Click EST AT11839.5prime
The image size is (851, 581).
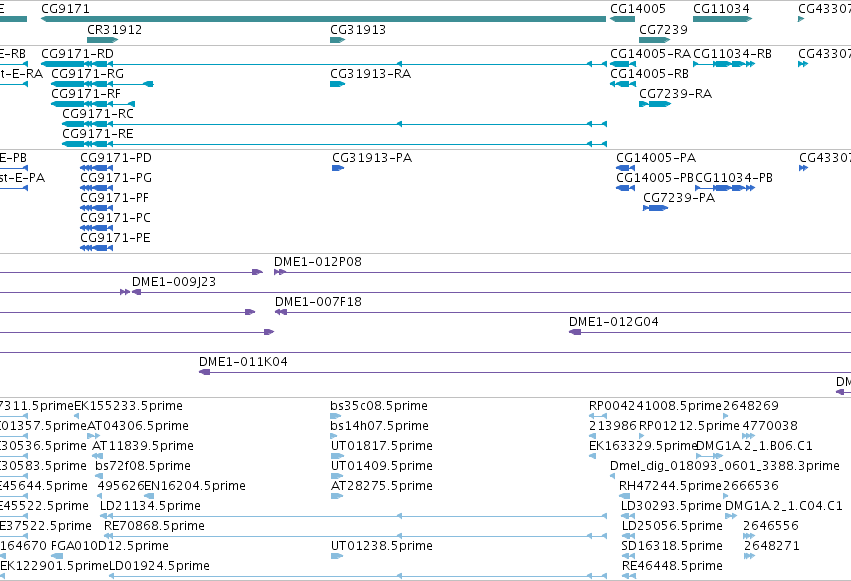(97, 456)
